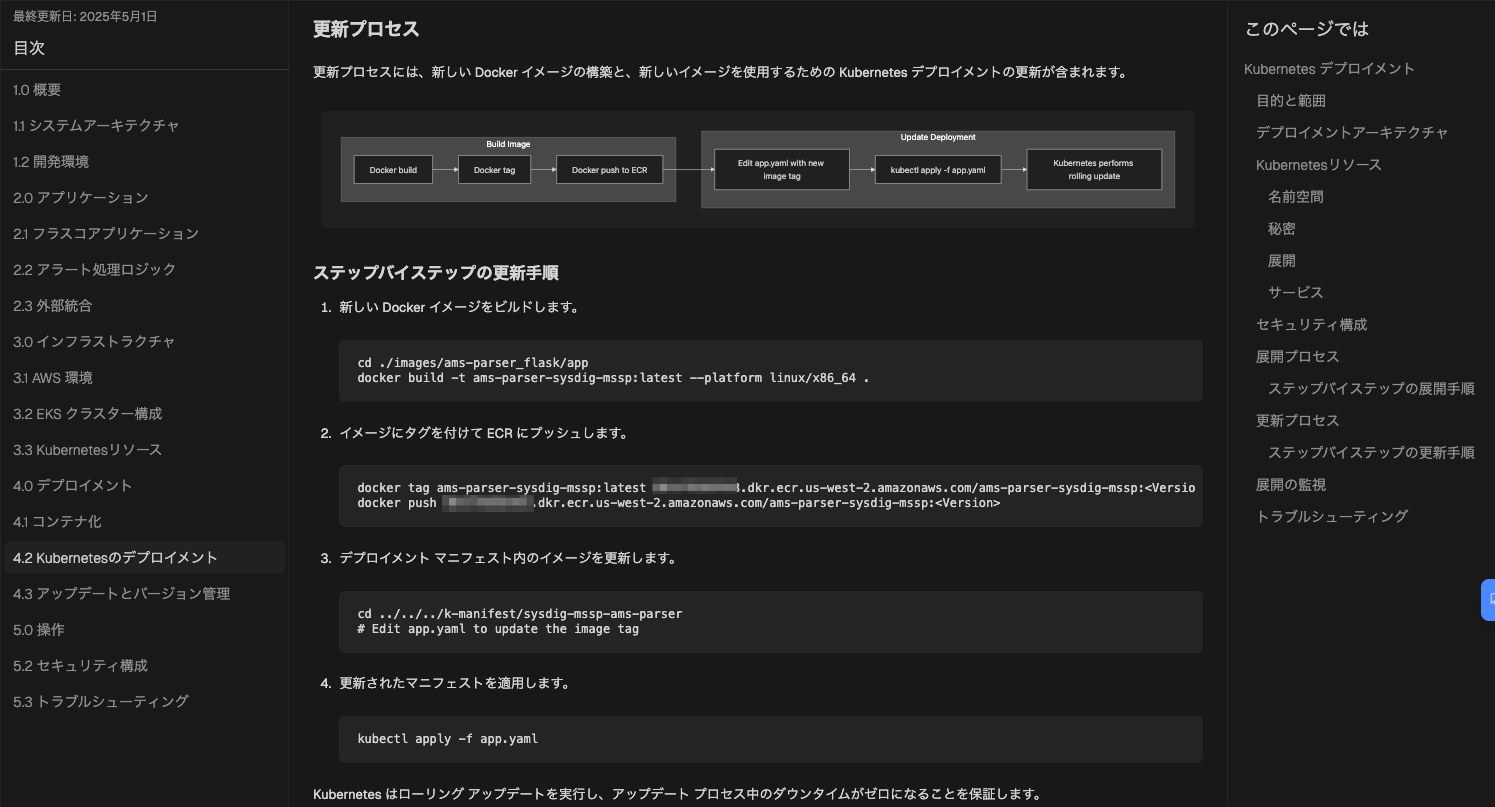Jump to '展開' subsection
1495x807 pixels.
tap(1282, 261)
